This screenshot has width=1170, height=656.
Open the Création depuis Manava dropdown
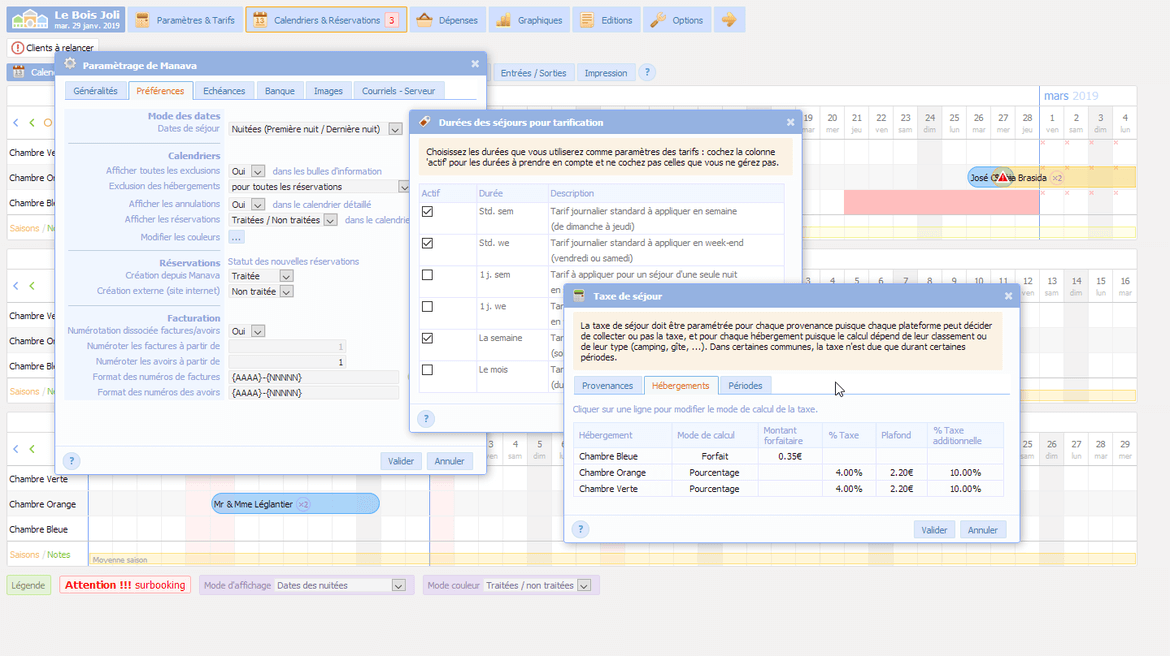tap(286, 276)
